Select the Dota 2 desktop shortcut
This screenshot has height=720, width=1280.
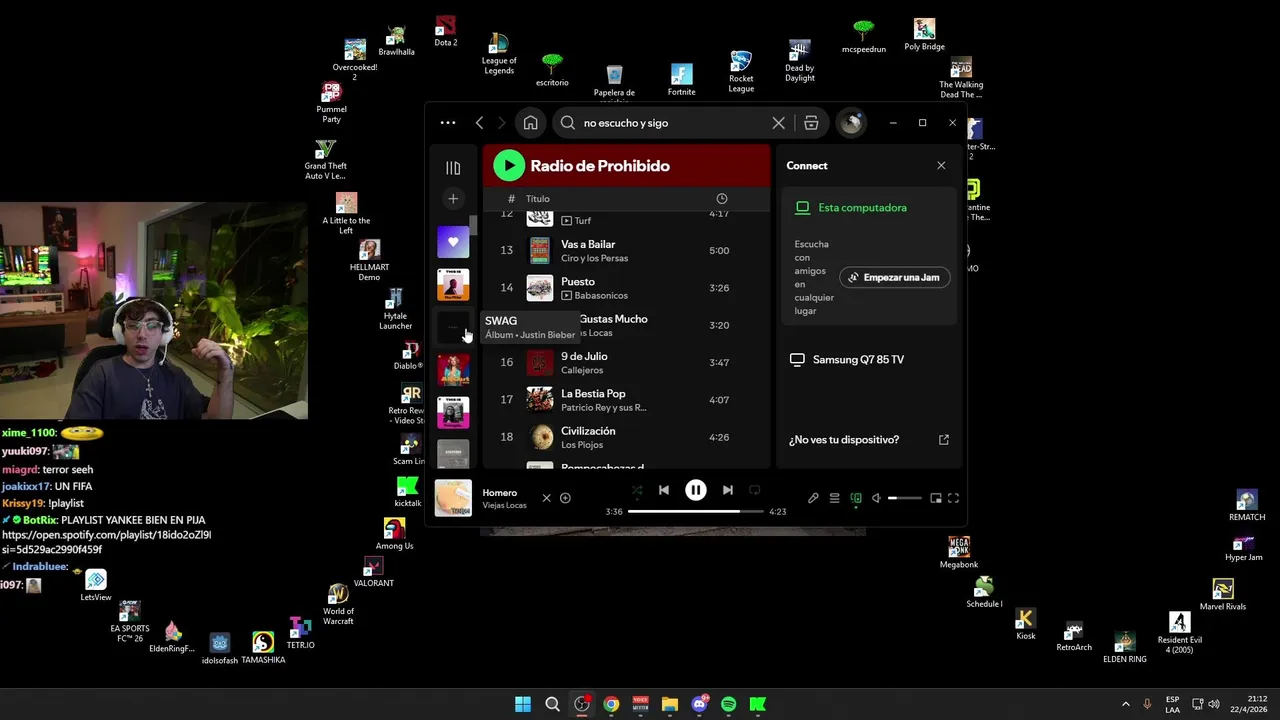click(x=446, y=31)
